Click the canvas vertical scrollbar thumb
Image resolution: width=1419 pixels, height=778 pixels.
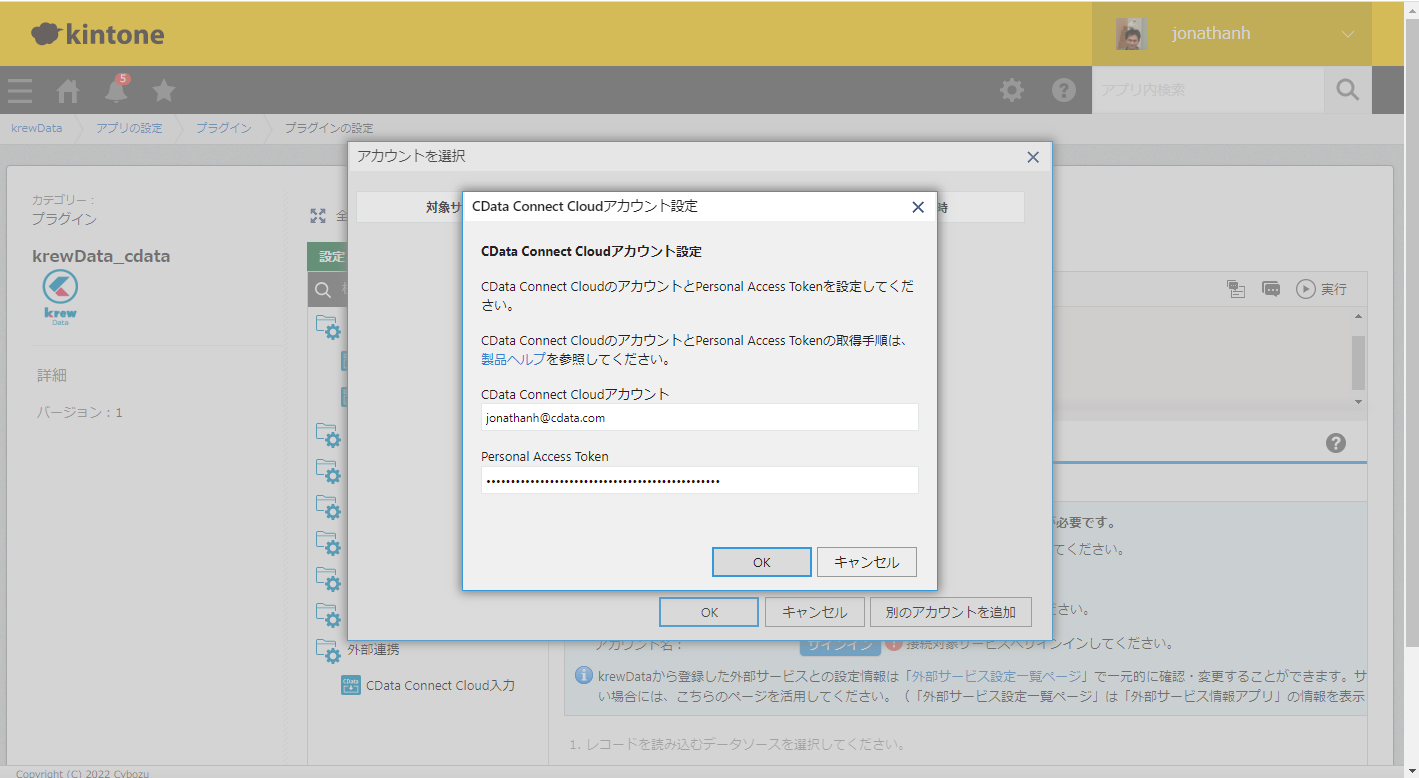click(1358, 362)
